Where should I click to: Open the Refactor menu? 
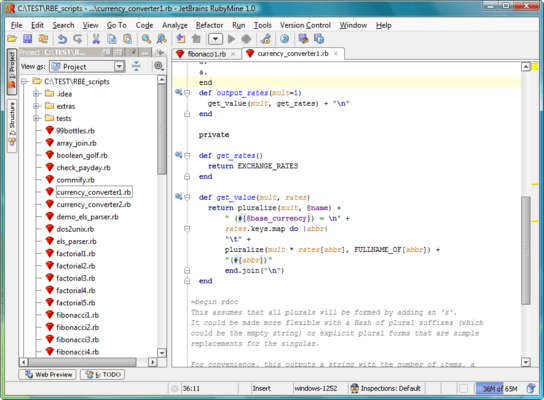209,25
